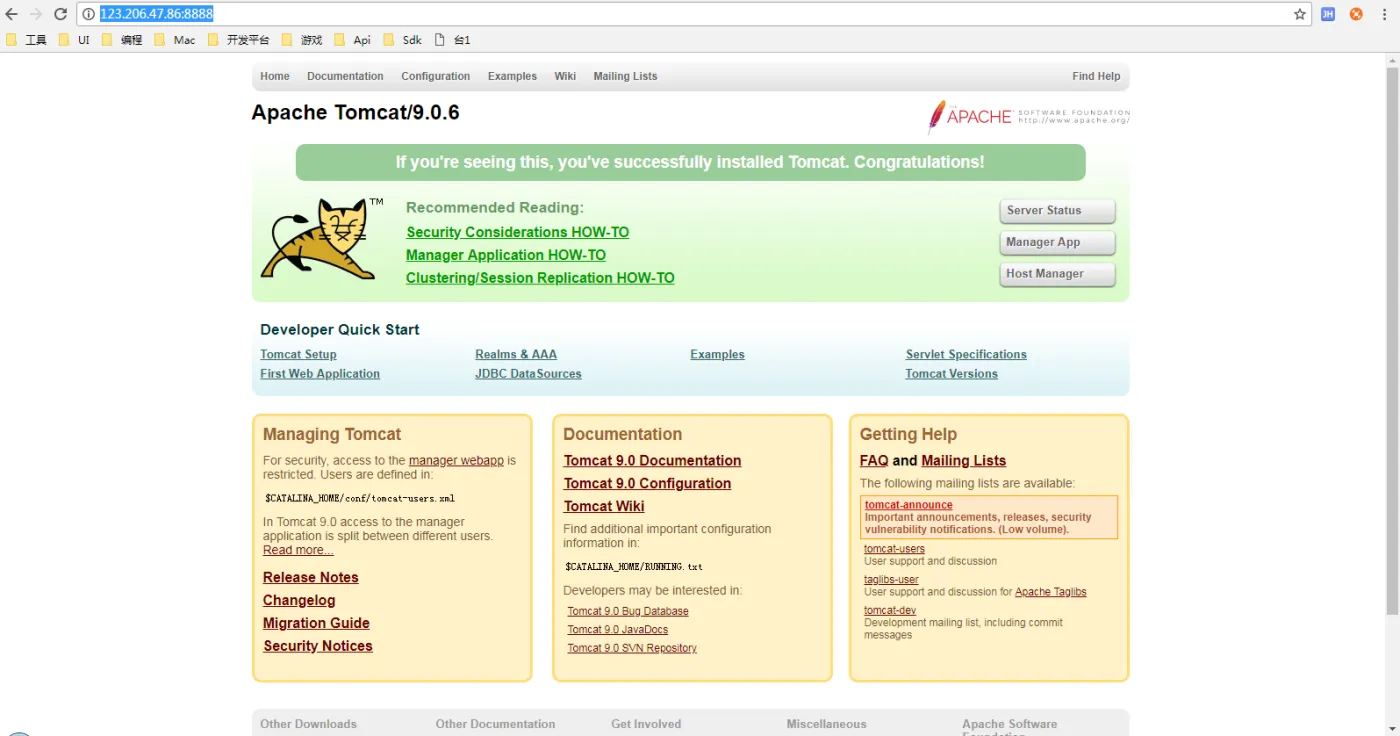Open Examples in the top nav bar
Image resolution: width=1400 pixels, height=736 pixels.
point(512,76)
